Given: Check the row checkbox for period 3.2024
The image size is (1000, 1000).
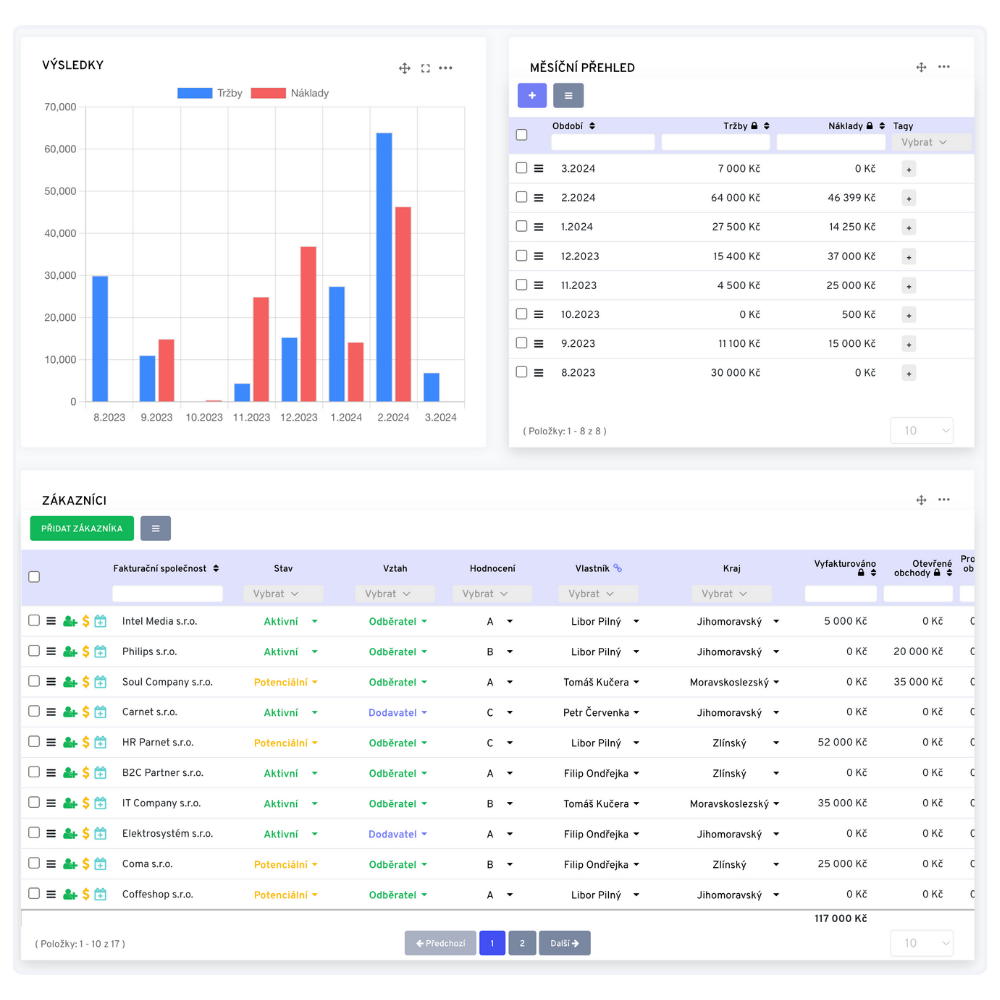Looking at the screenshot, I should tap(521, 168).
